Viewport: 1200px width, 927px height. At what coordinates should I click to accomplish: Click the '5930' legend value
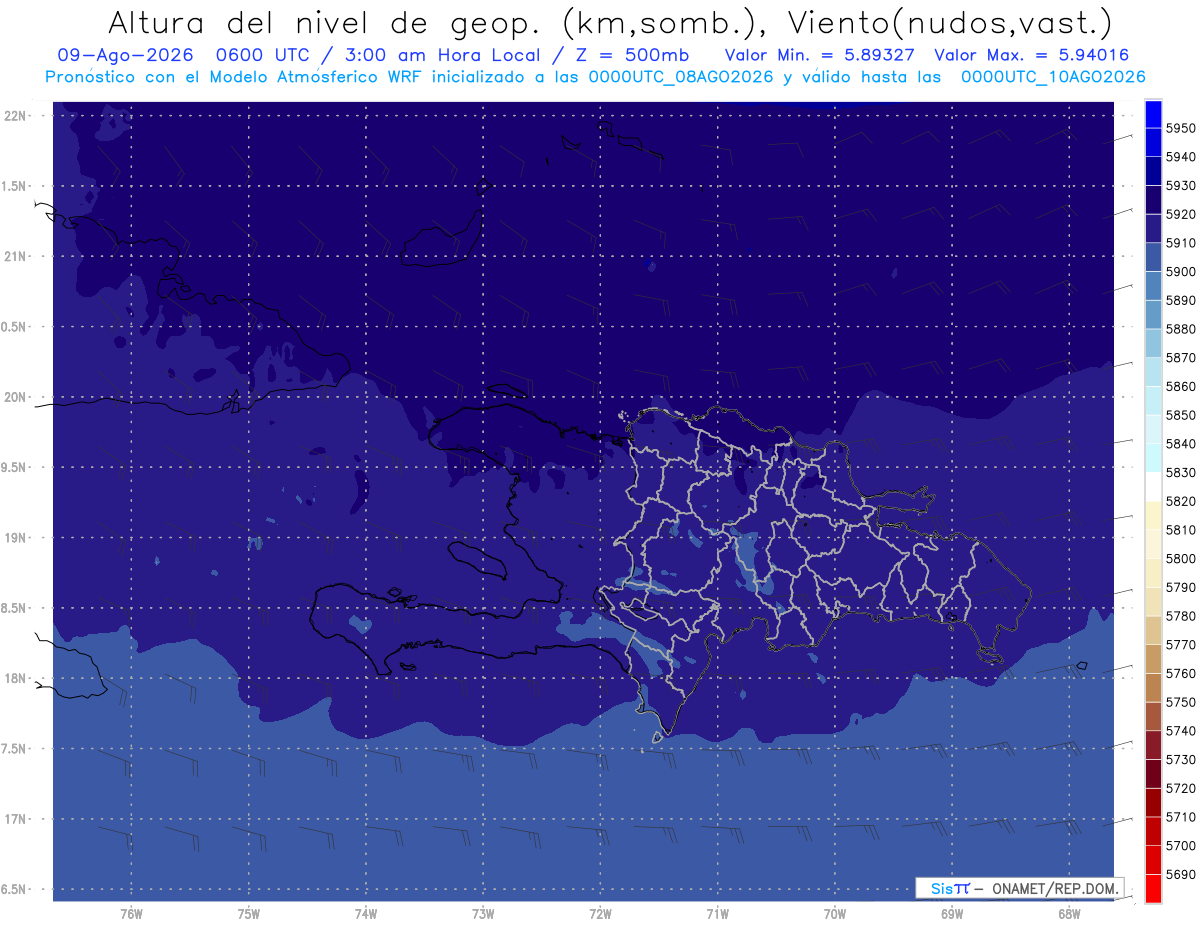pyautogui.click(x=1181, y=185)
